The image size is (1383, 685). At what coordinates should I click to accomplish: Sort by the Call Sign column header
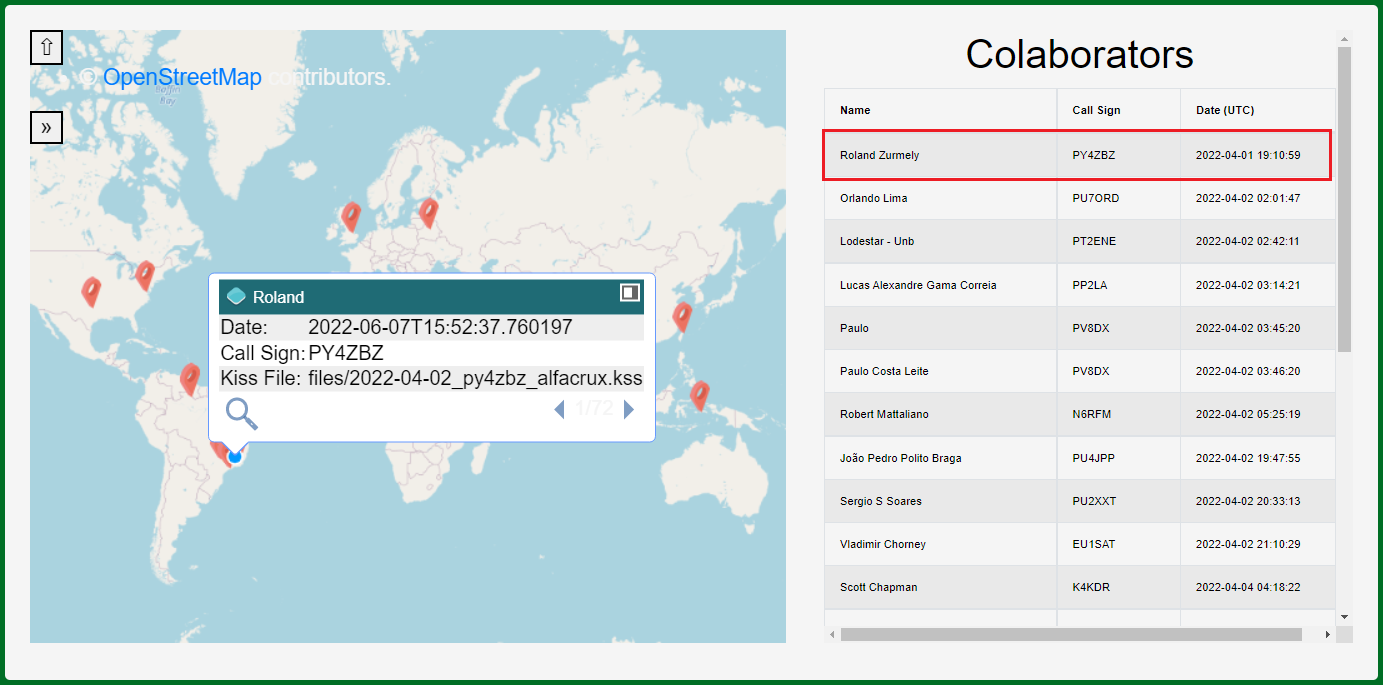[1096, 110]
